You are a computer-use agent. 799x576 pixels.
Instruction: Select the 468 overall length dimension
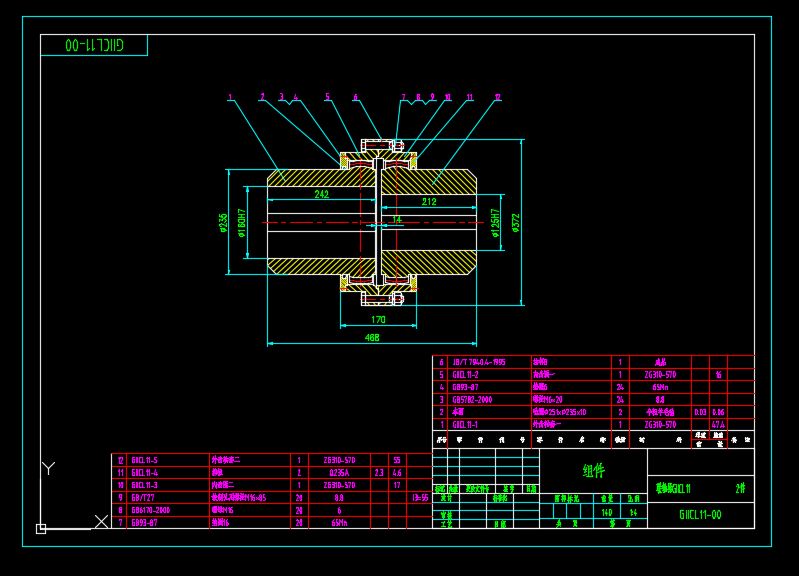coord(372,337)
